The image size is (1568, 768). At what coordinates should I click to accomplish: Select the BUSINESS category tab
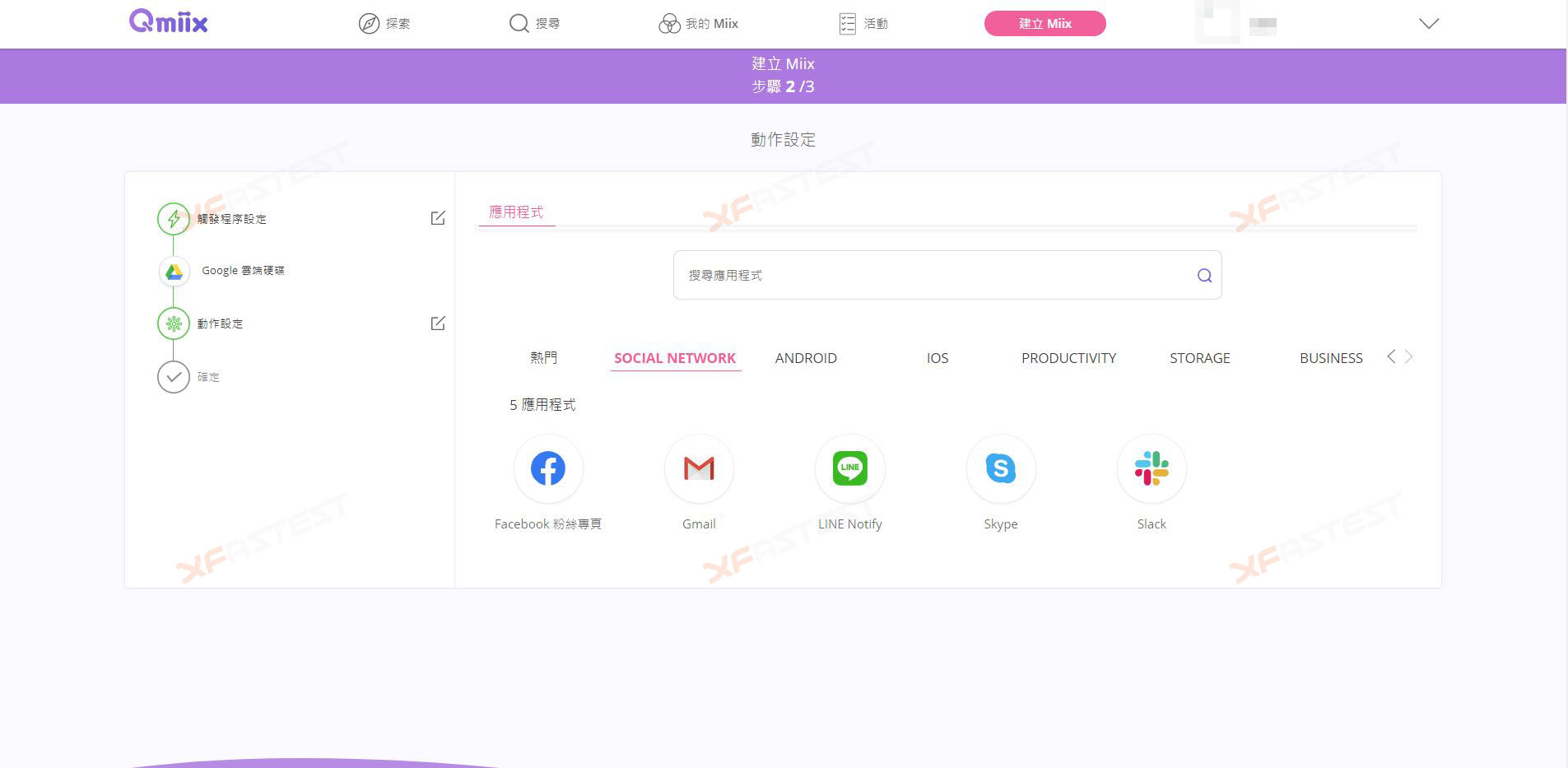[x=1331, y=358]
